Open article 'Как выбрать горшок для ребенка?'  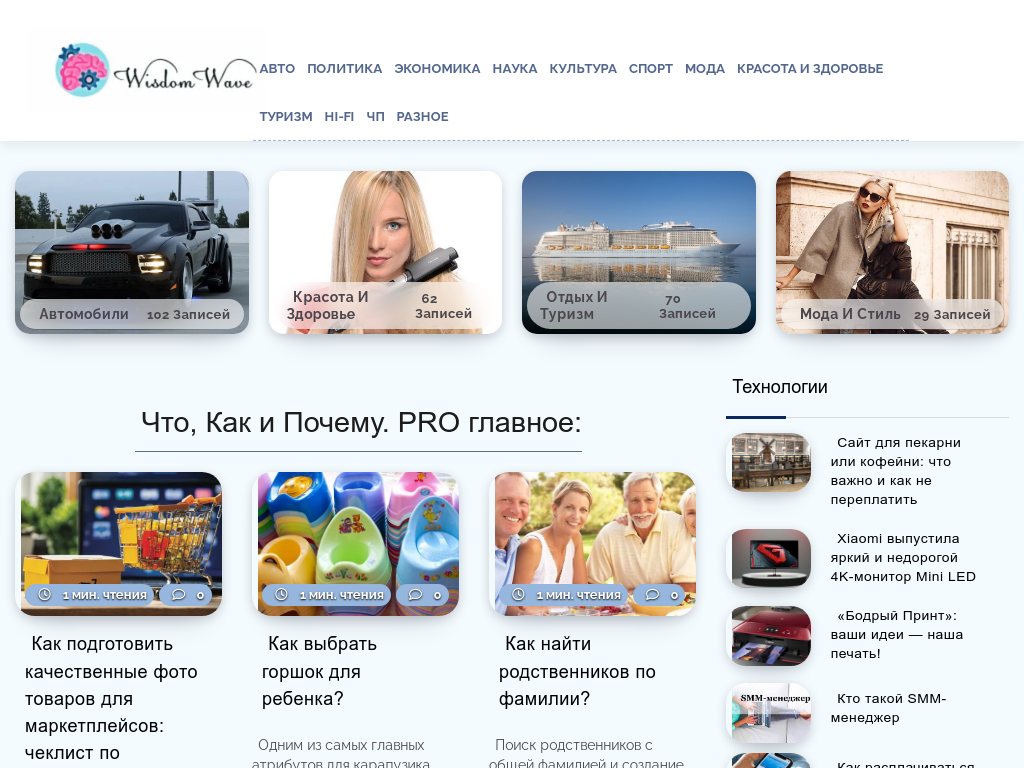click(319, 671)
